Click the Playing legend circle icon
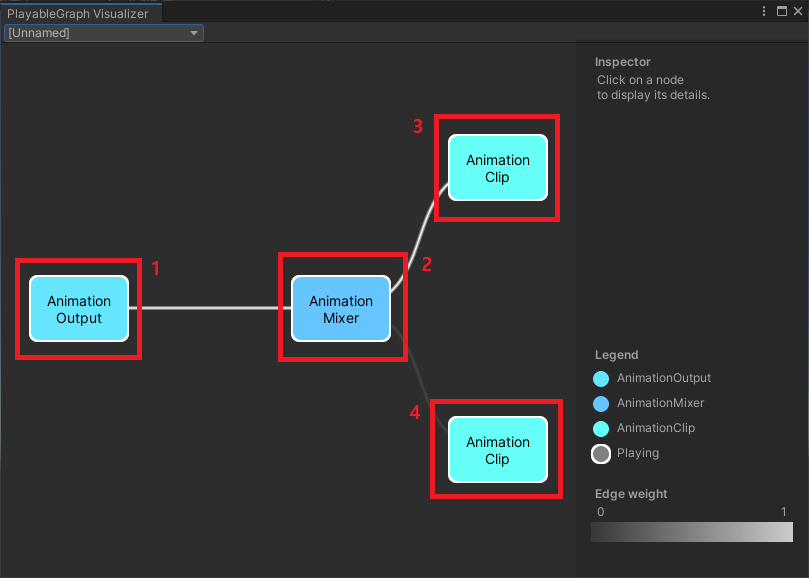Screen dimensions: 809x578 (x=600, y=453)
